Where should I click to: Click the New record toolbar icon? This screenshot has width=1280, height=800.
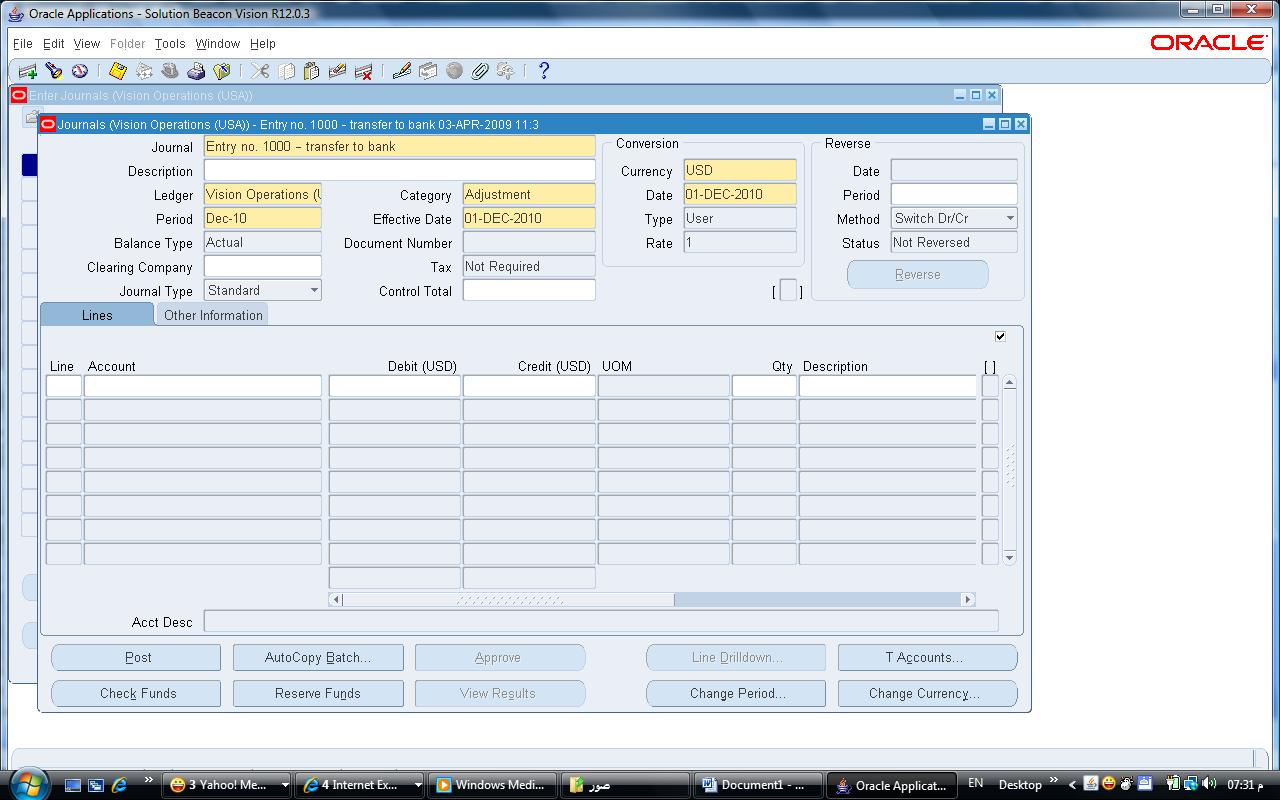28,71
